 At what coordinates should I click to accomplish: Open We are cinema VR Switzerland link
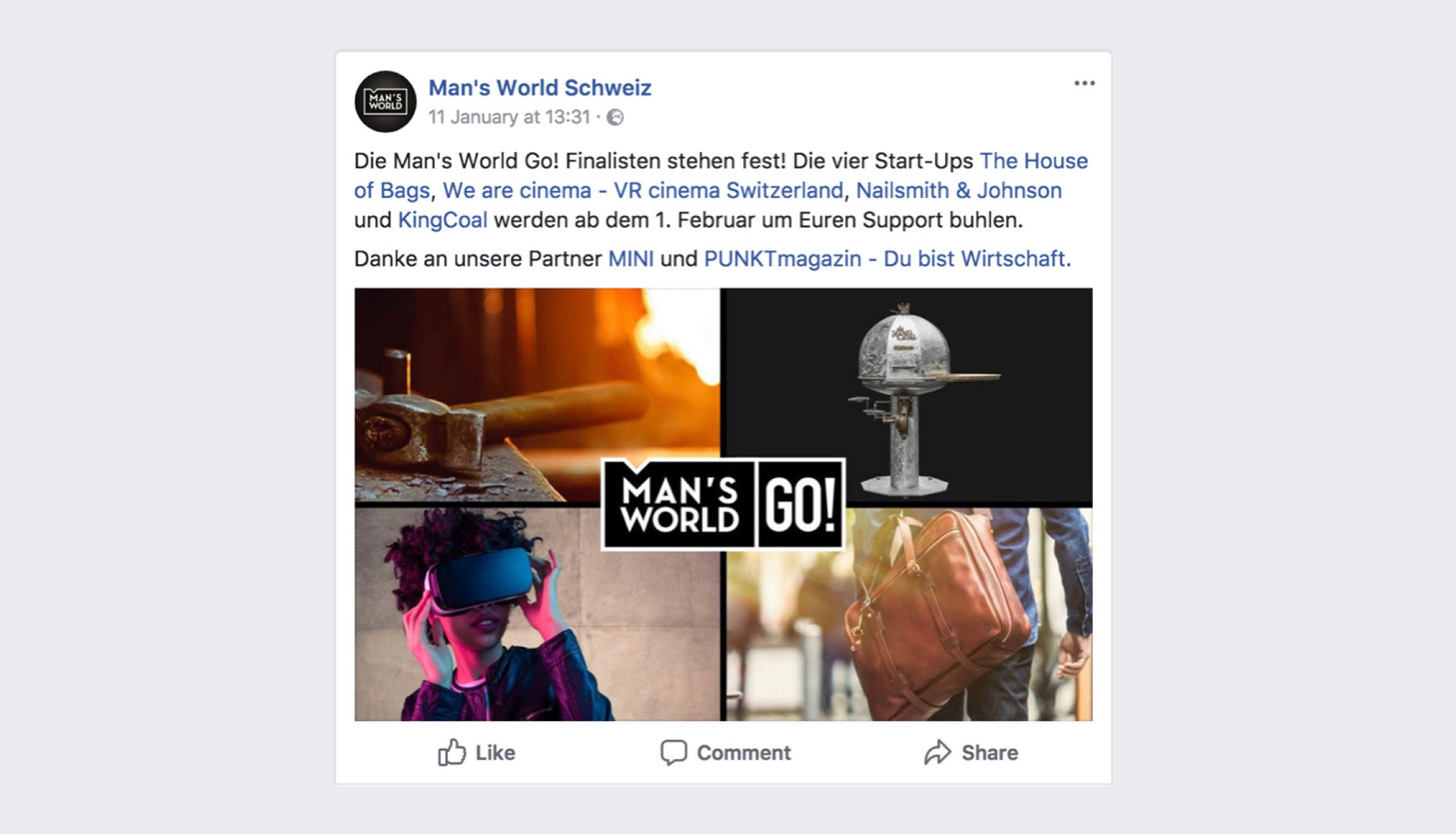click(x=643, y=190)
